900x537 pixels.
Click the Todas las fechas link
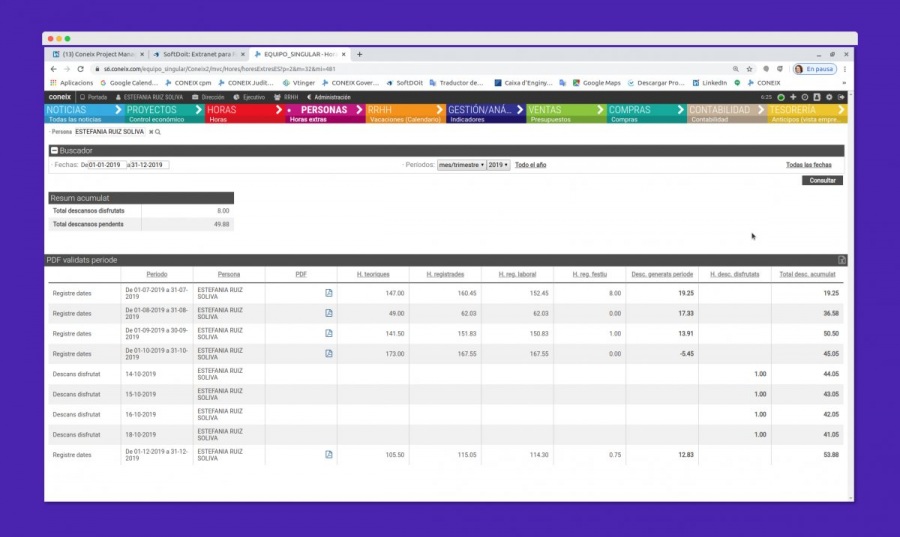coord(808,165)
